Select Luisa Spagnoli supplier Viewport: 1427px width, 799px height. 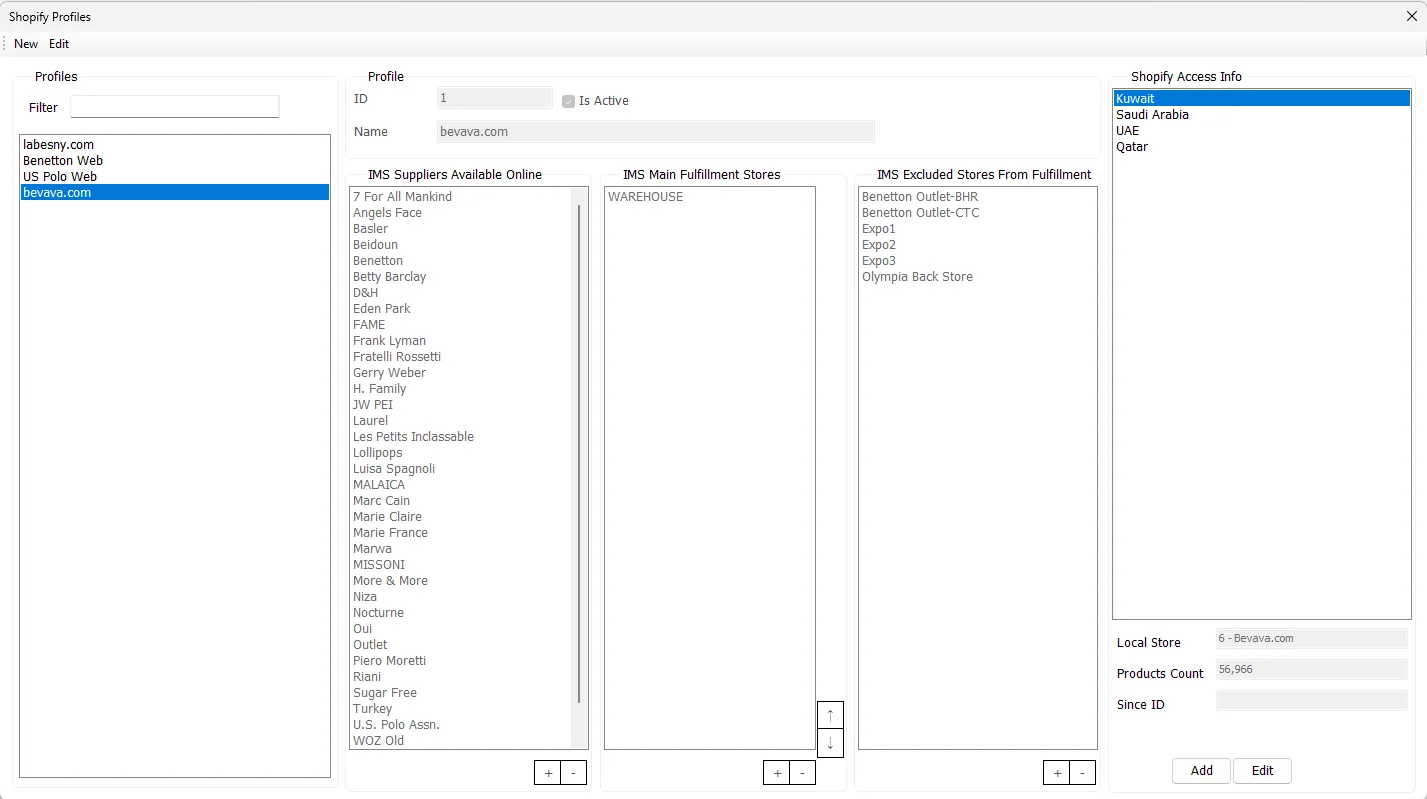461,469
